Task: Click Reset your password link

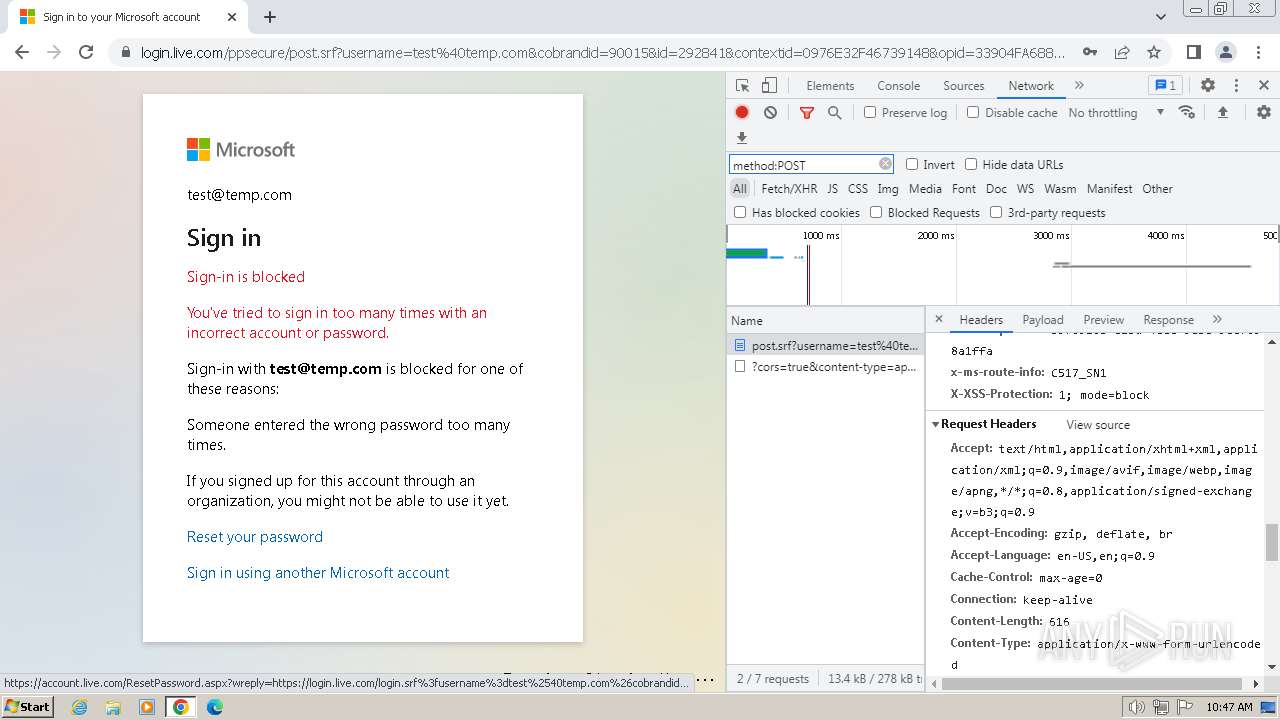Action: pos(255,537)
